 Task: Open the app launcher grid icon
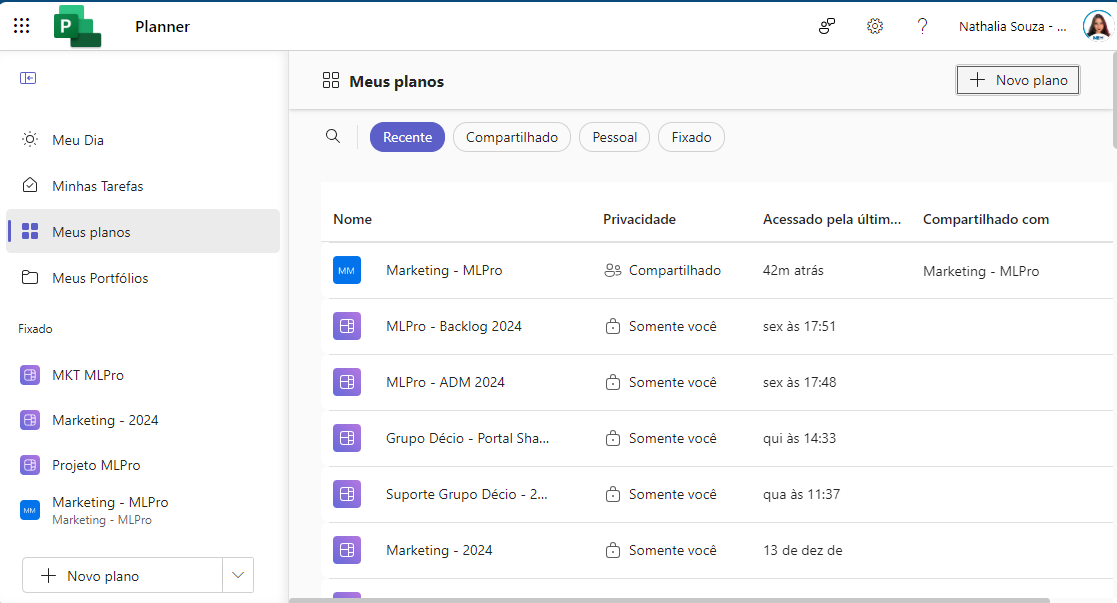(x=21, y=26)
